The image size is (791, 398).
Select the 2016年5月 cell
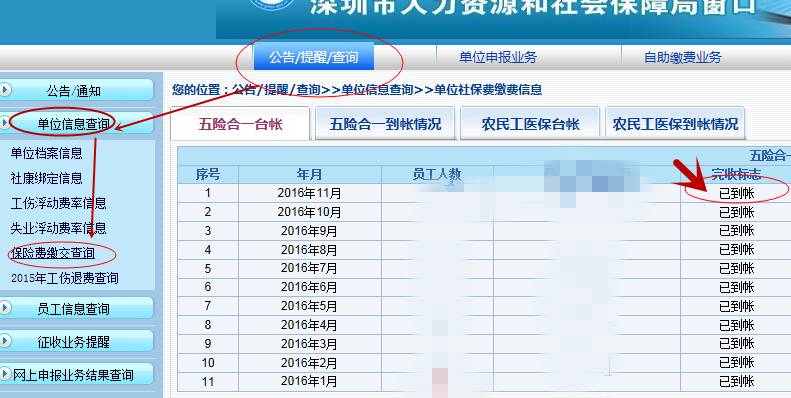(x=309, y=306)
